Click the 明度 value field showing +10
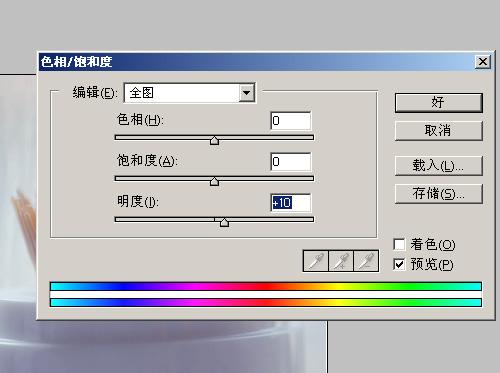The image size is (500, 373). pyautogui.click(x=291, y=202)
